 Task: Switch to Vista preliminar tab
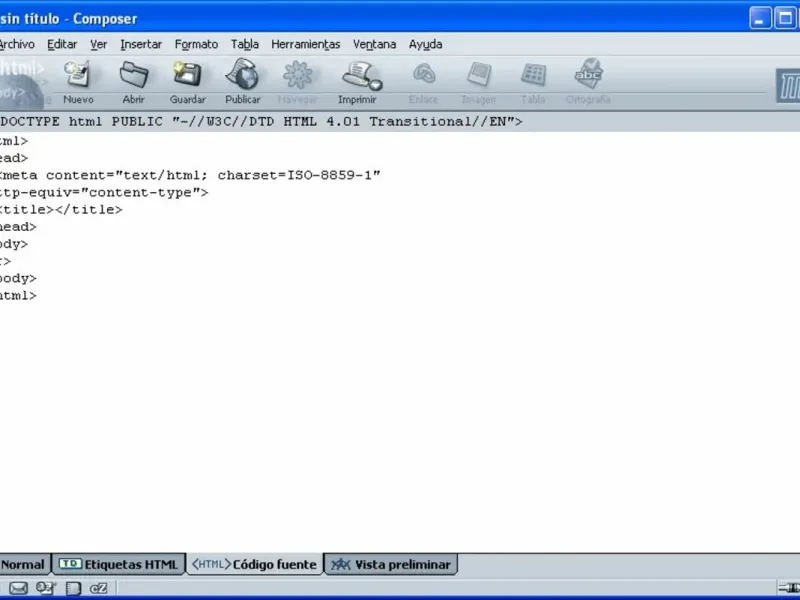tap(391, 564)
